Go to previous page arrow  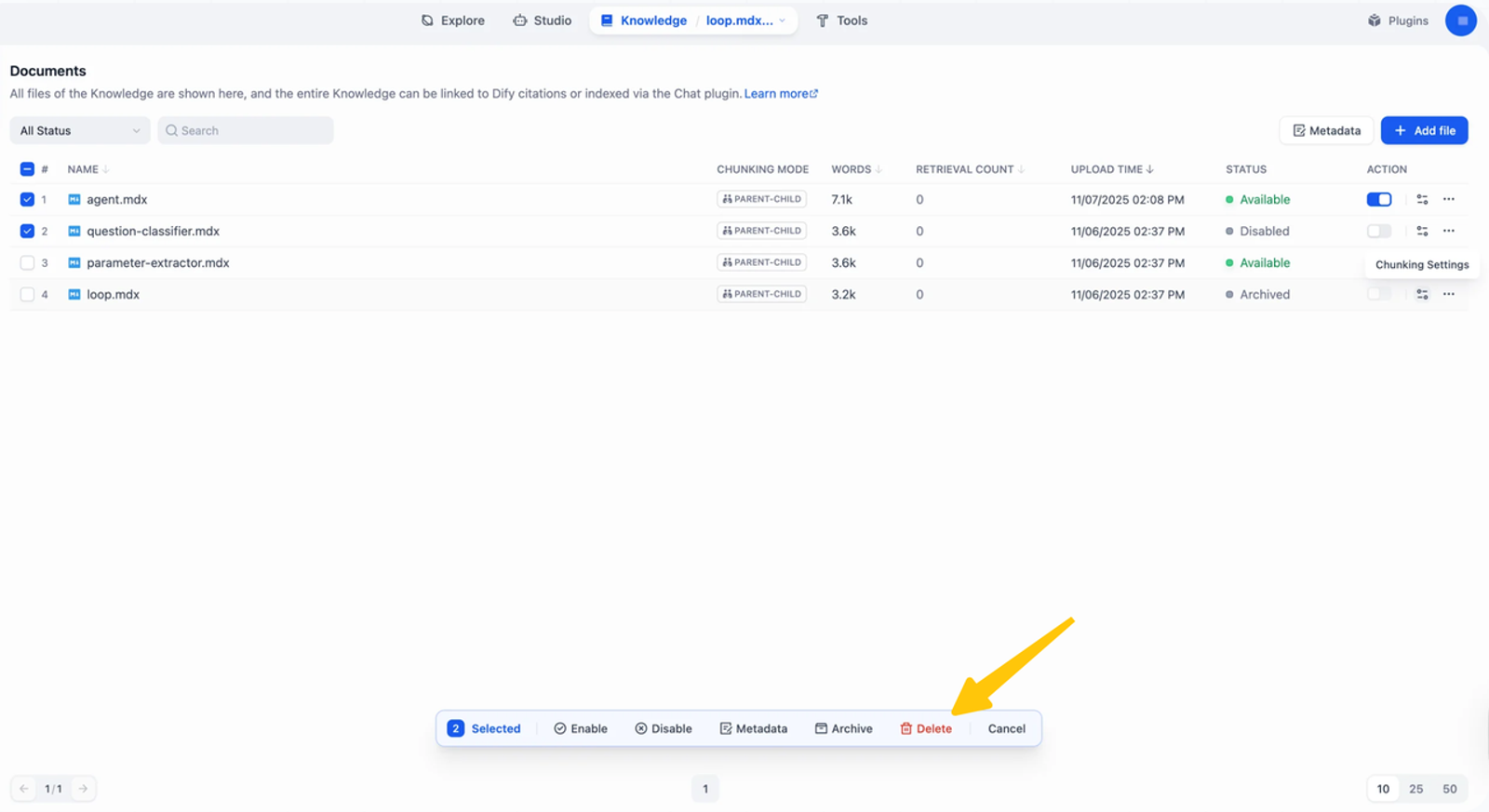tap(24, 789)
